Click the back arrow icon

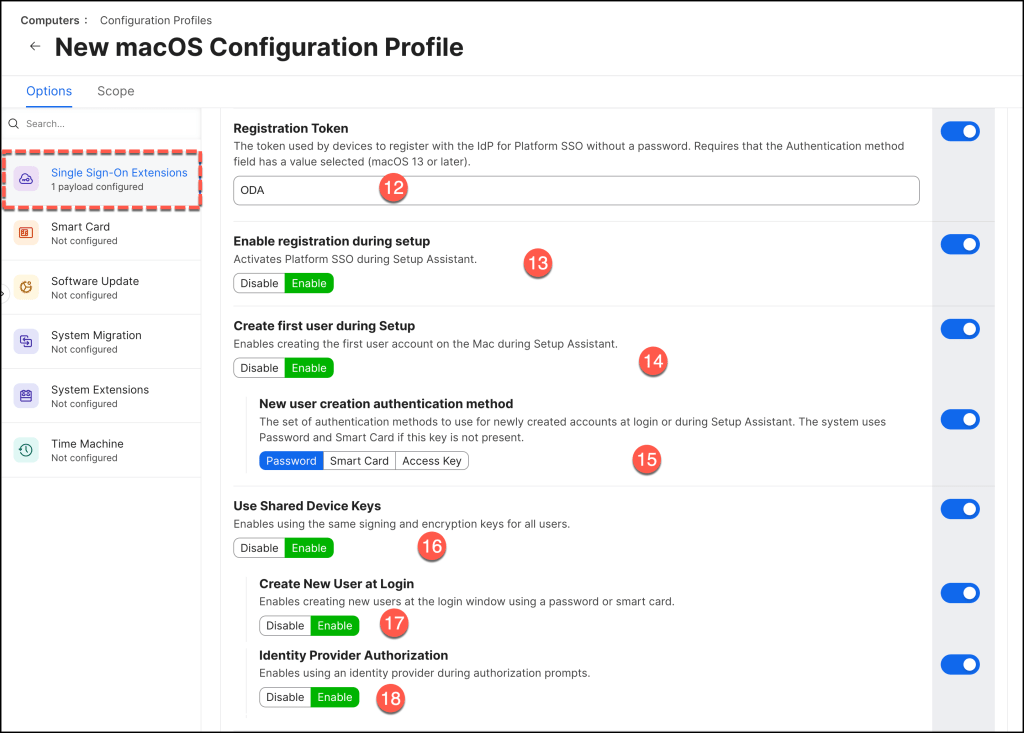pos(35,47)
